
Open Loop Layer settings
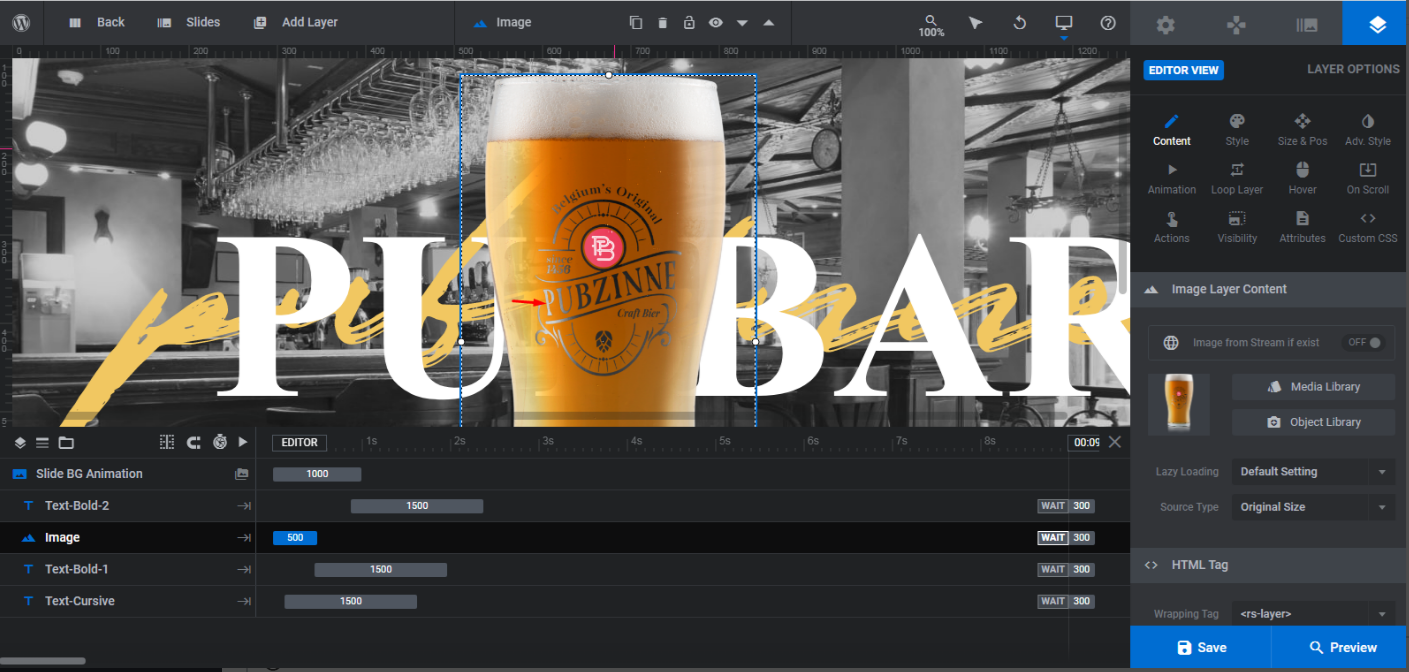click(1237, 179)
